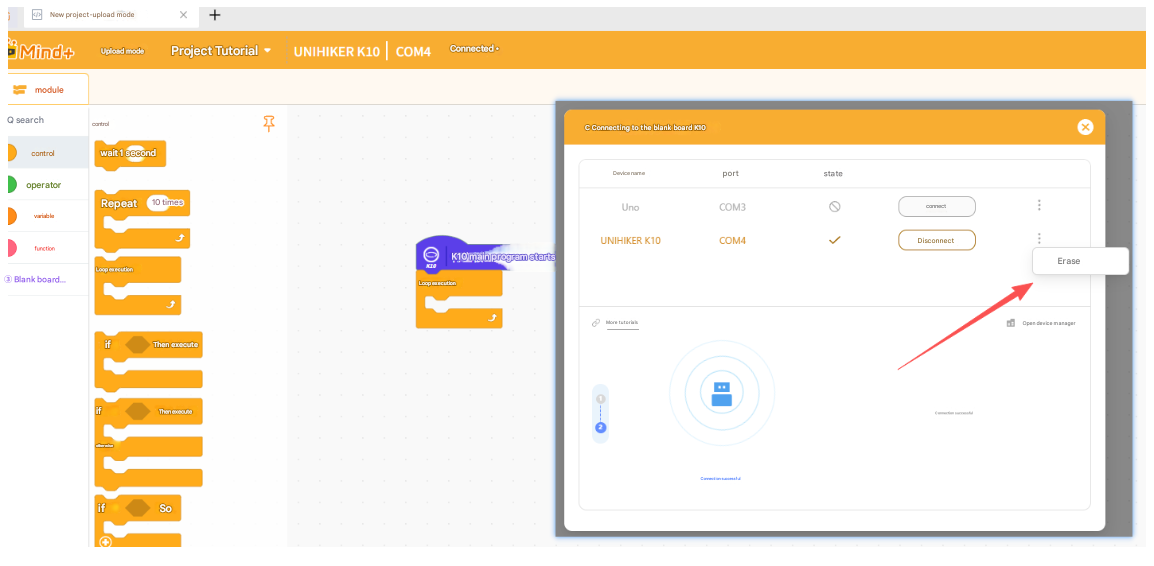Click the if Then execute block
The height and width of the screenshot is (566, 1154).
tap(149, 360)
